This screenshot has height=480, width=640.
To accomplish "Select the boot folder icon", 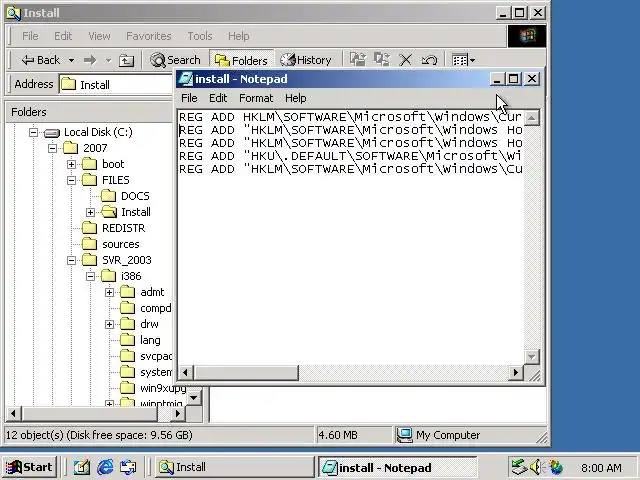I will tap(89, 164).
